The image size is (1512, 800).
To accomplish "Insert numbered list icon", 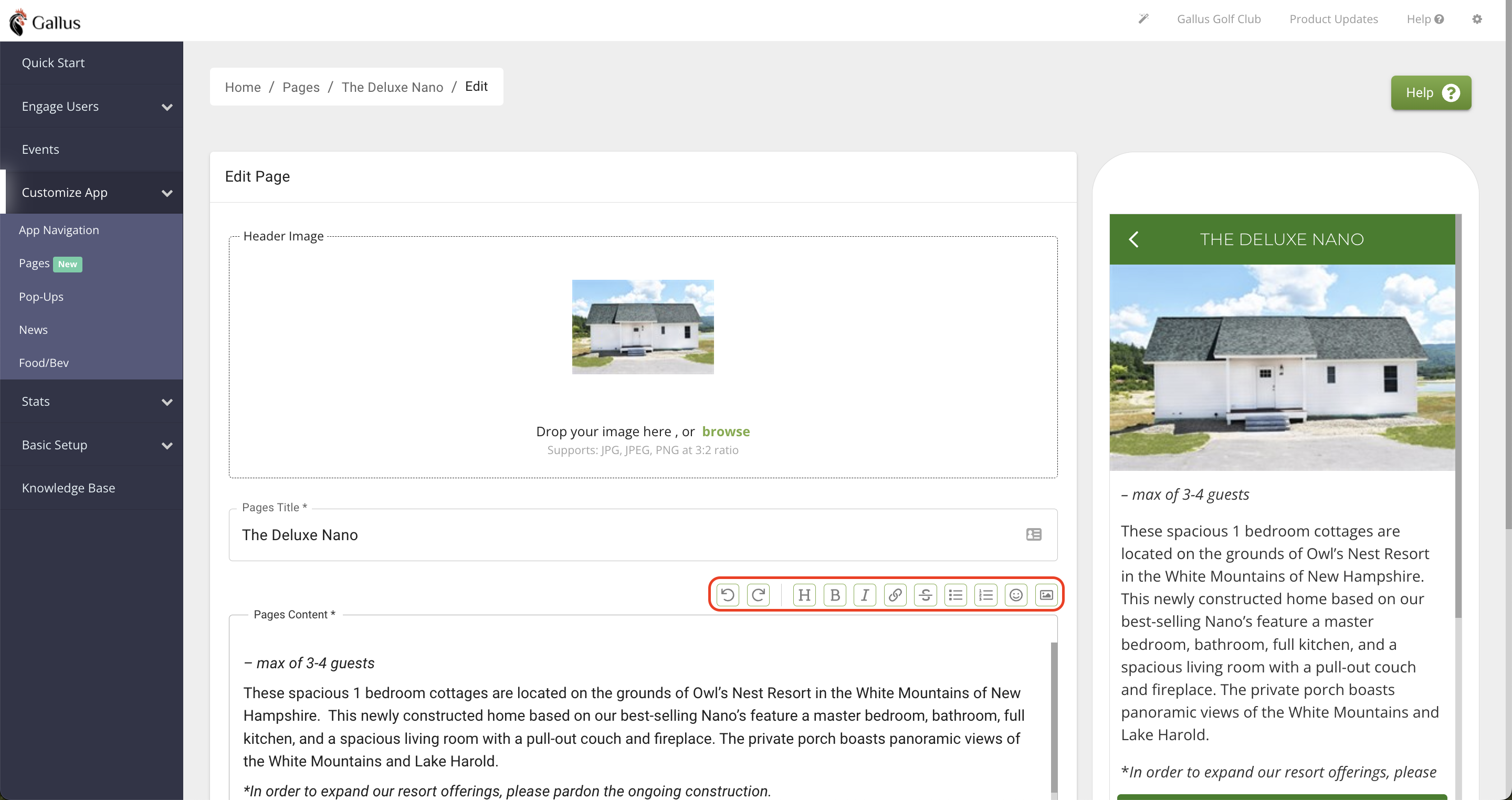I will point(986,595).
